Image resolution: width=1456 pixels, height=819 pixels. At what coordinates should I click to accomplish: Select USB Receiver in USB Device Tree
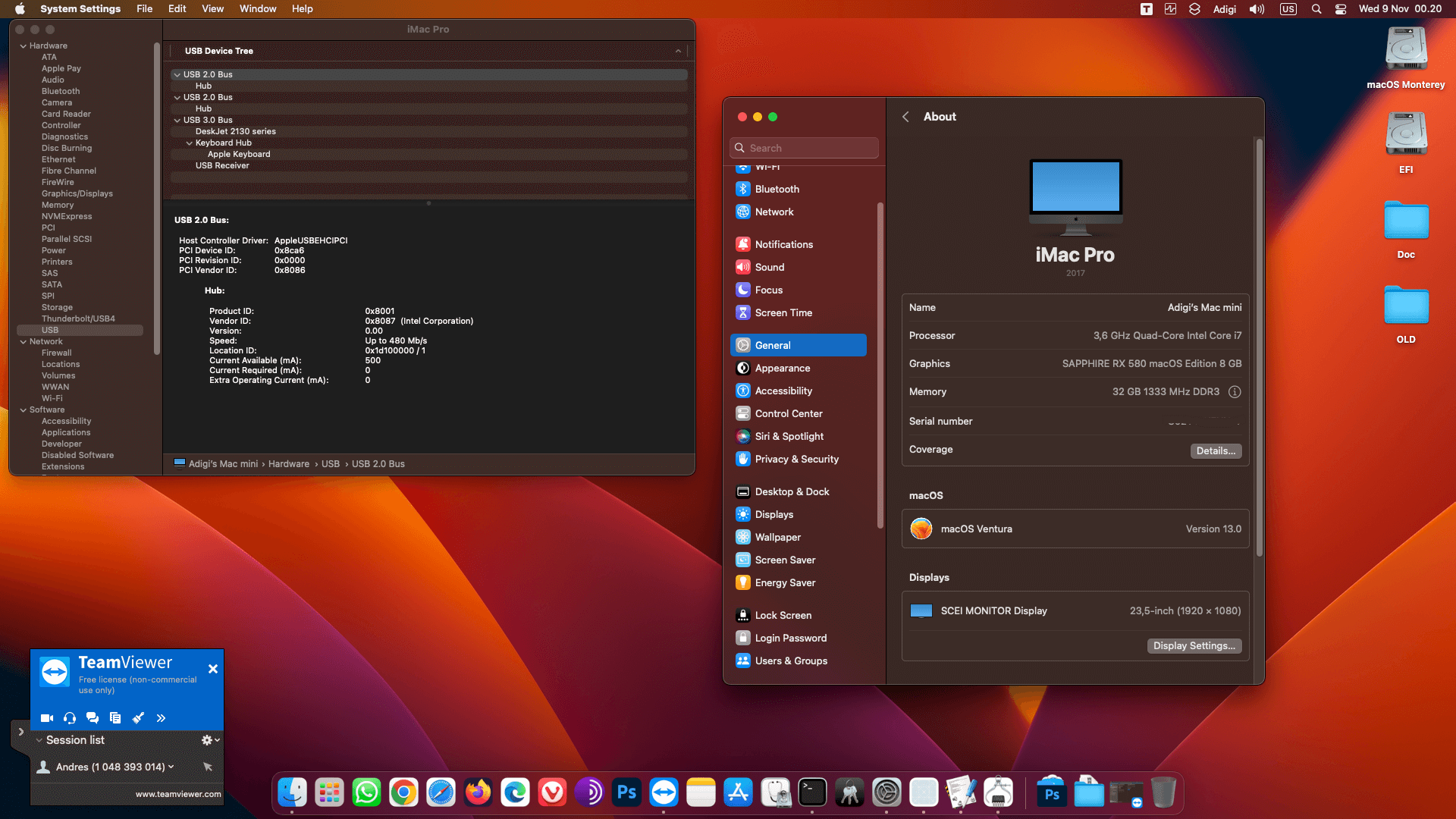[x=222, y=165]
